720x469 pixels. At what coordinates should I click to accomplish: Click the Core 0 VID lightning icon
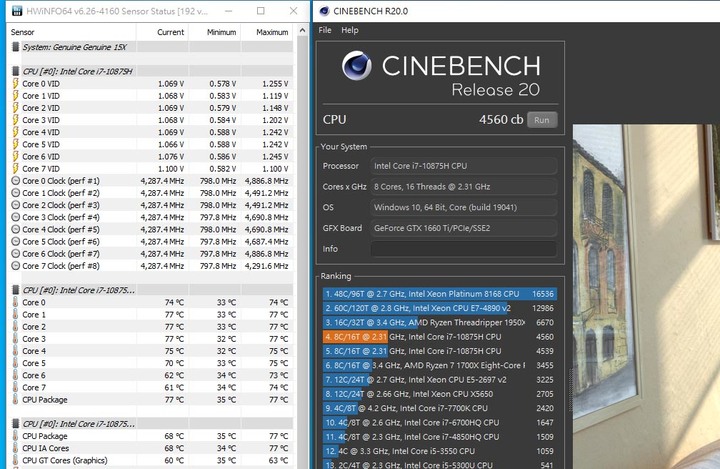[15, 84]
